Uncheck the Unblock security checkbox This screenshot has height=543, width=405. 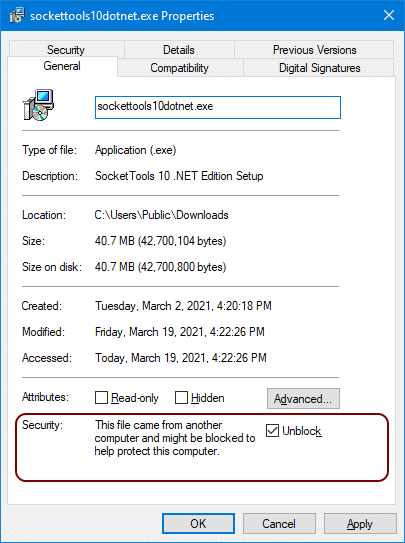(272, 431)
